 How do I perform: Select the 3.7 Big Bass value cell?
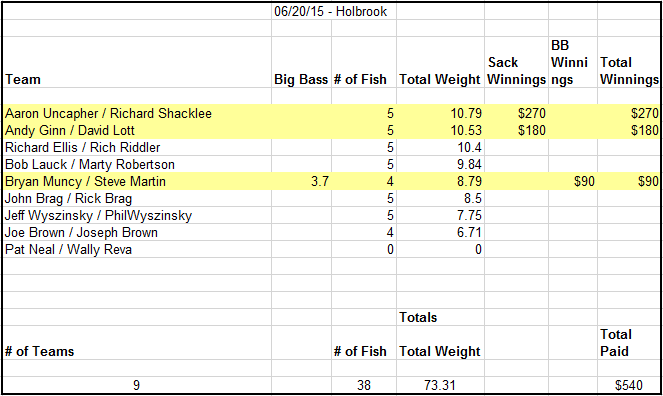(x=301, y=181)
